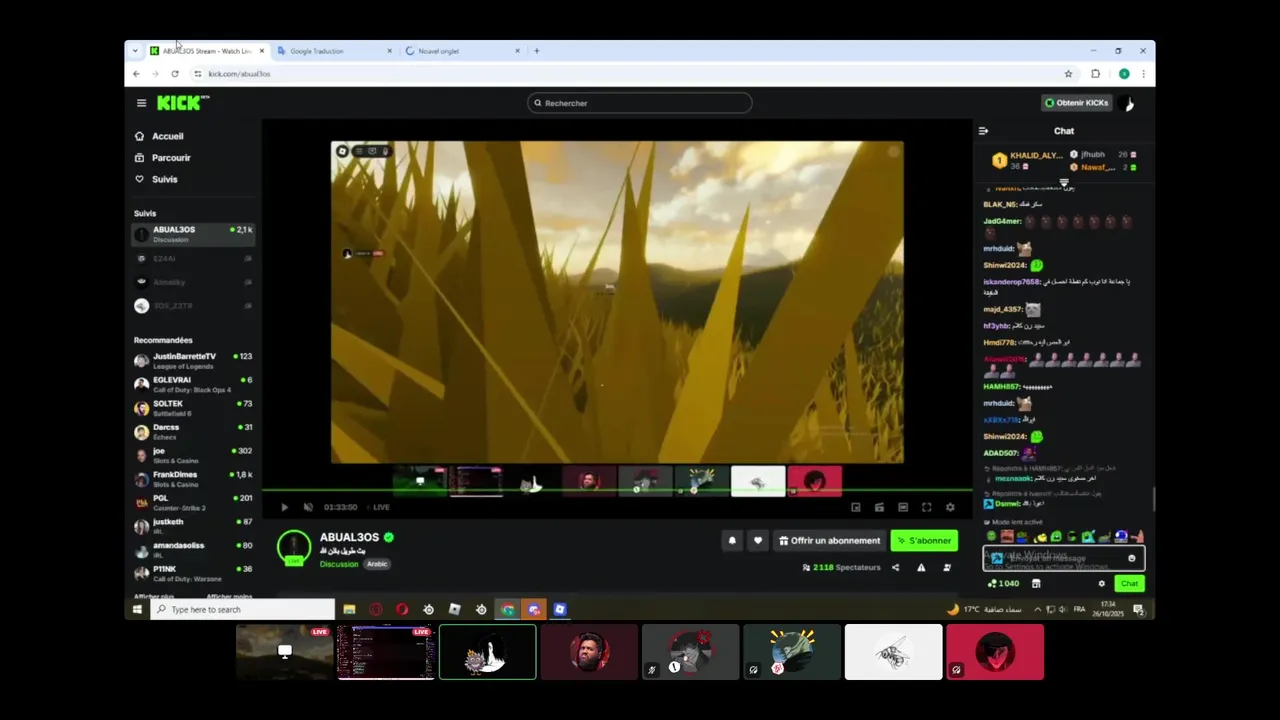Click the green video progress bar
The height and width of the screenshot is (720, 1280).
click(617, 491)
